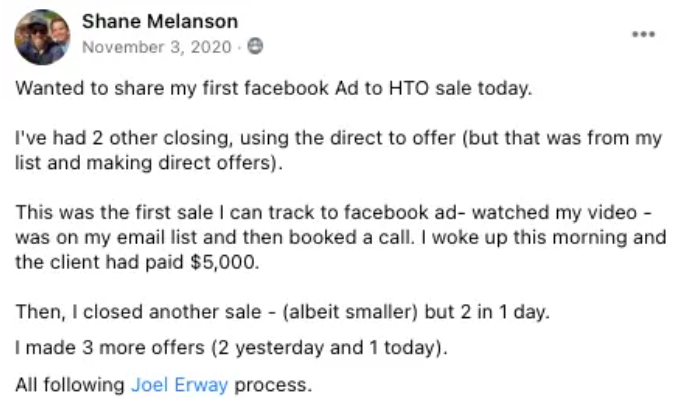692x416 pixels.
Task: Open Shane Melanson's profile picture
Action: [x=42, y=37]
